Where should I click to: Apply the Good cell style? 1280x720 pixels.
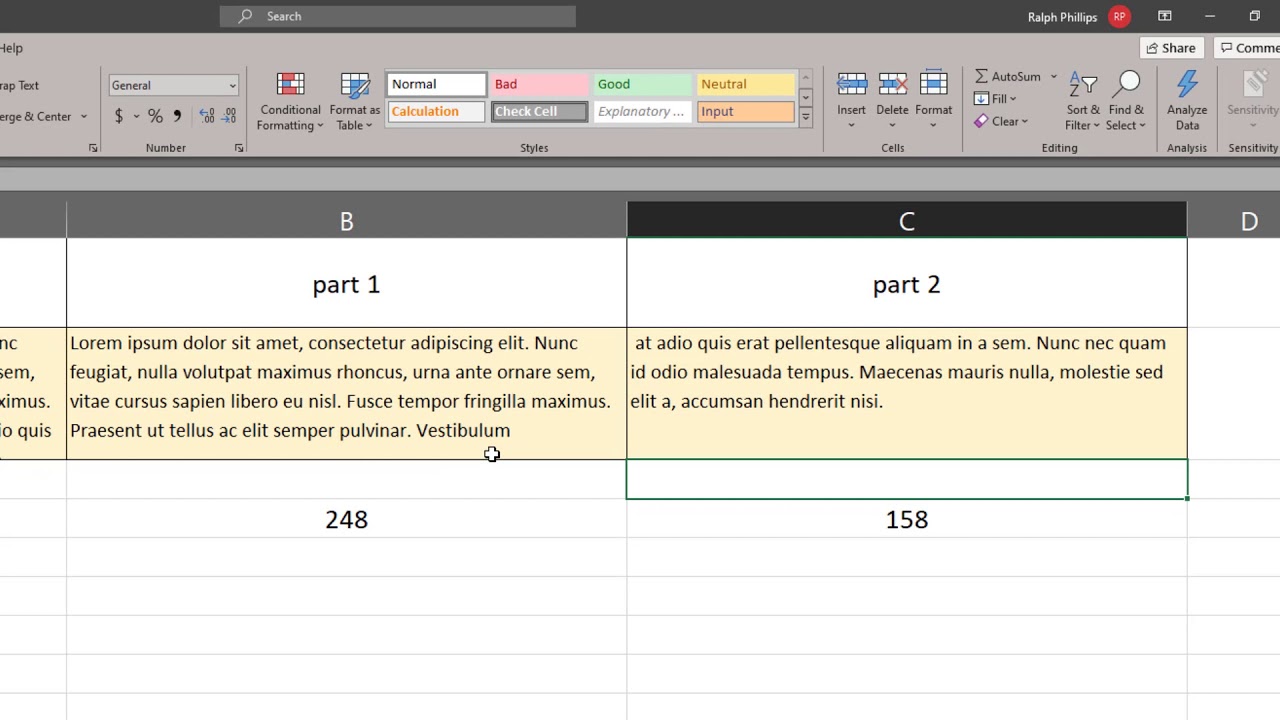click(x=643, y=84)
